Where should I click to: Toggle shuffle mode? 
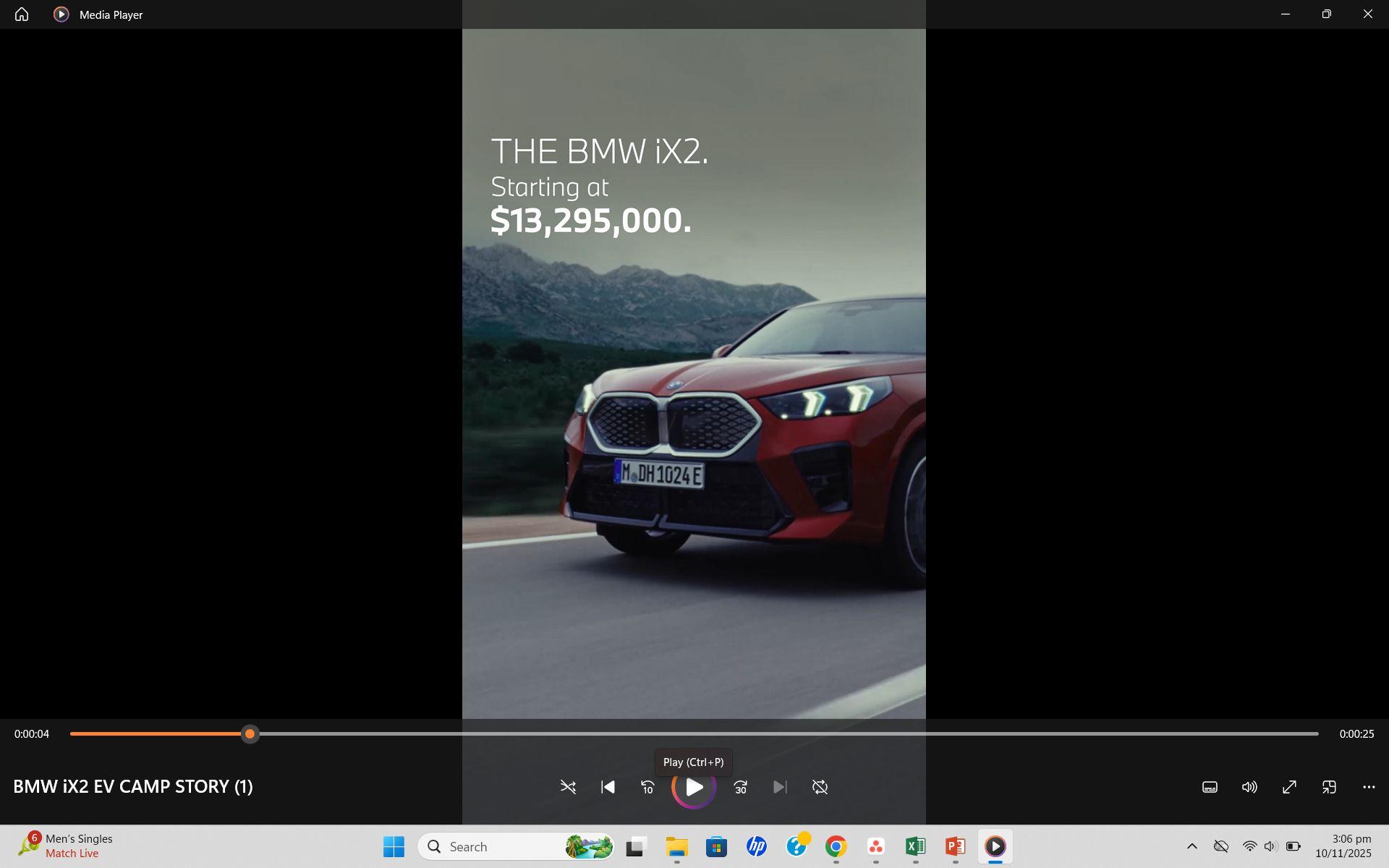pyautogui.click(x=568, y=787)
